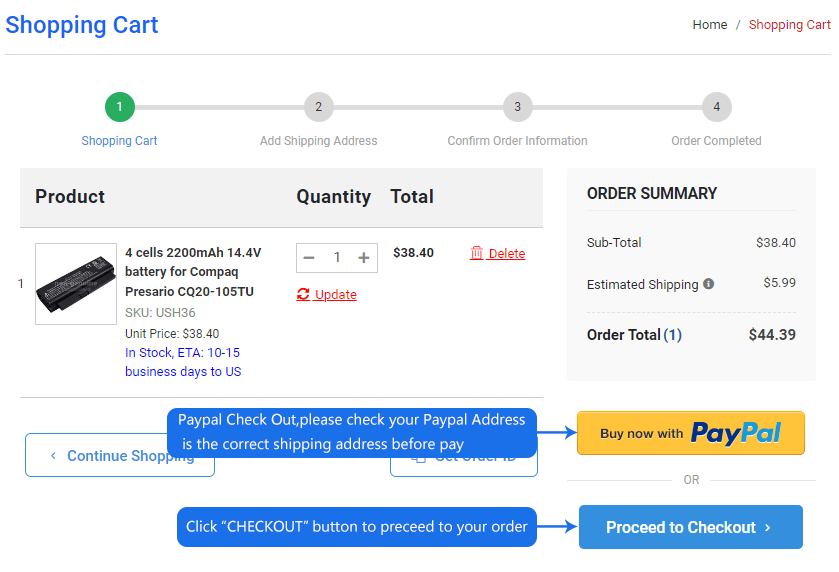839x572 pixels.
Task: Click the plus icon to increase quantity
Action: (364, 258)
